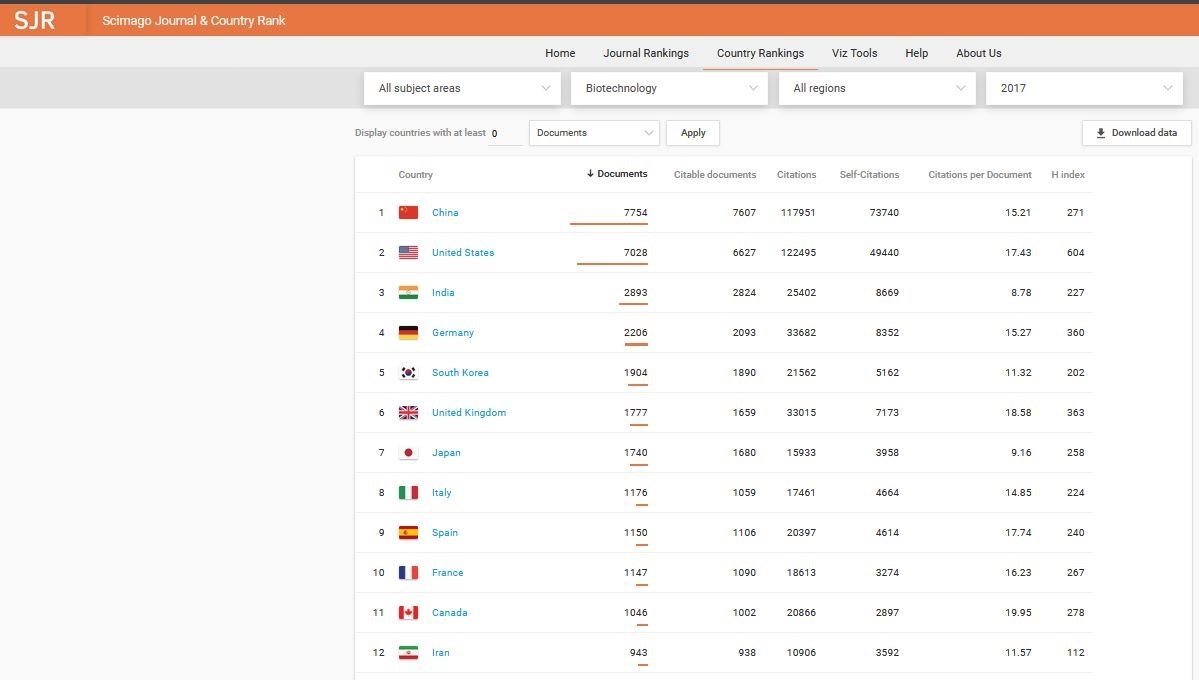Click the South Korea flag icon

pyautogui.click(x=408, y=372)
